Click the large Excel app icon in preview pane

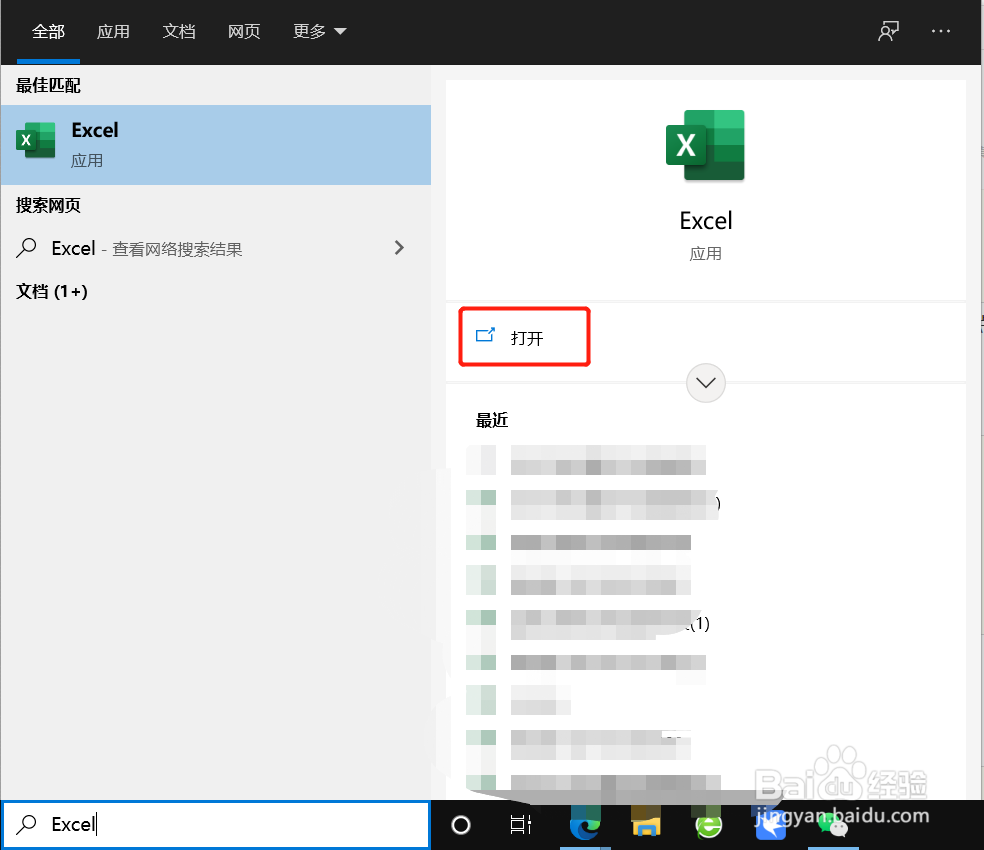705,145
